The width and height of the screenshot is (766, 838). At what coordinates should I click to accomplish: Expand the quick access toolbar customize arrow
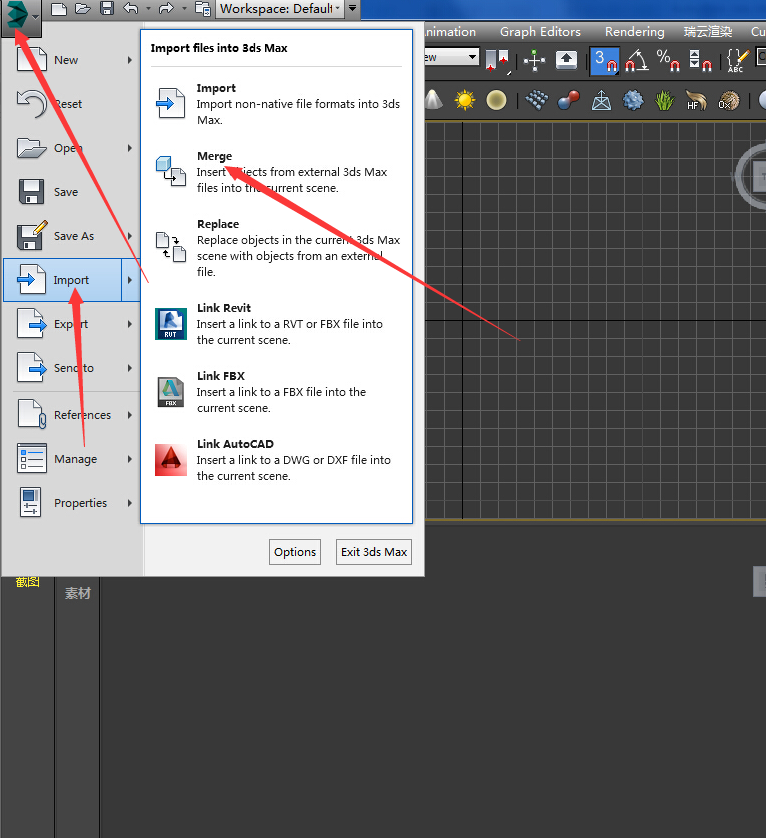[352, 9]
